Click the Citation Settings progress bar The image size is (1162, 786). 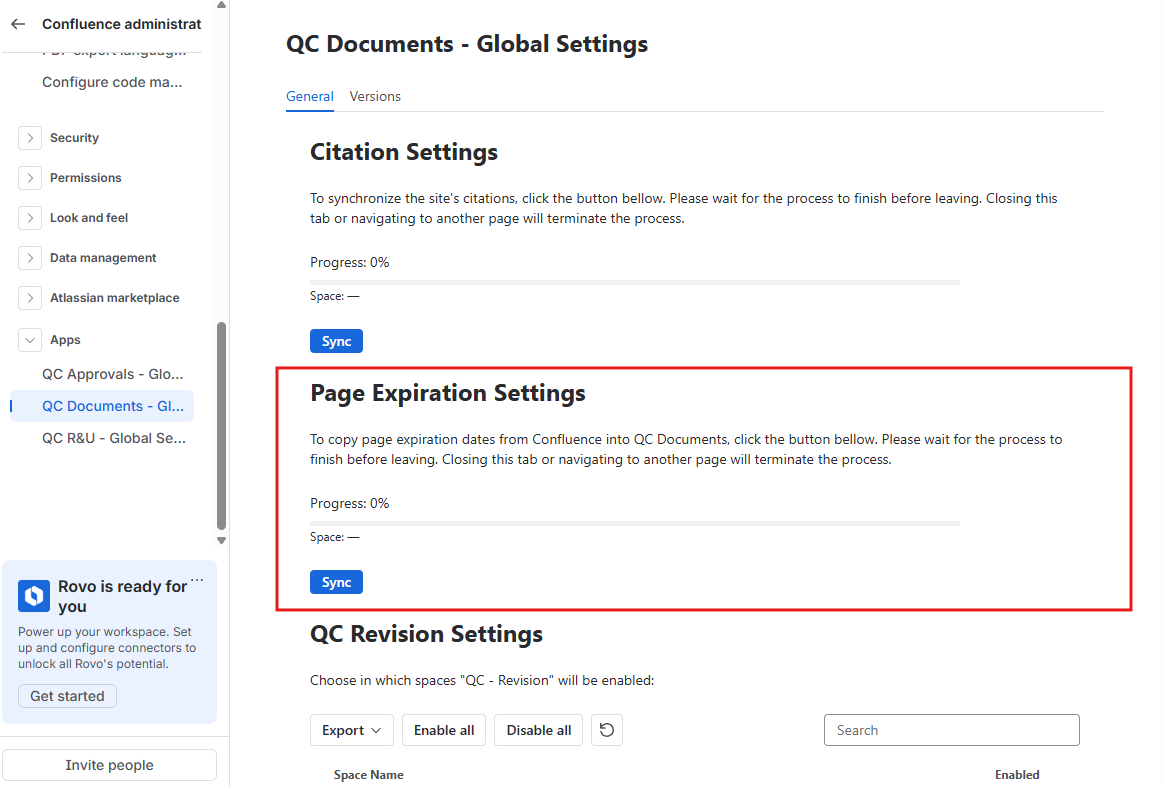[x=635, y=282]
